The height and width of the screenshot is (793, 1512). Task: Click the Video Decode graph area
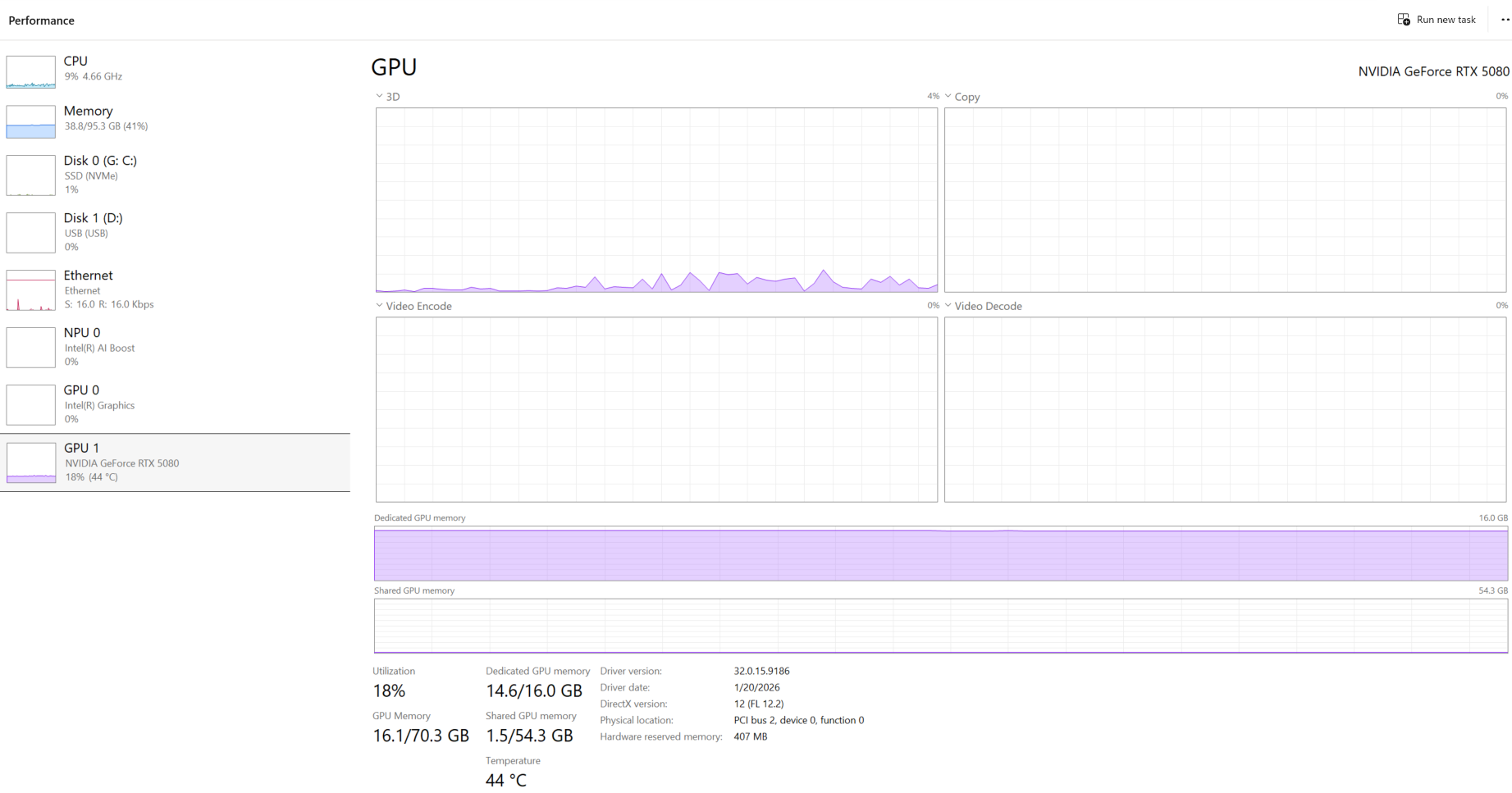1225,409
